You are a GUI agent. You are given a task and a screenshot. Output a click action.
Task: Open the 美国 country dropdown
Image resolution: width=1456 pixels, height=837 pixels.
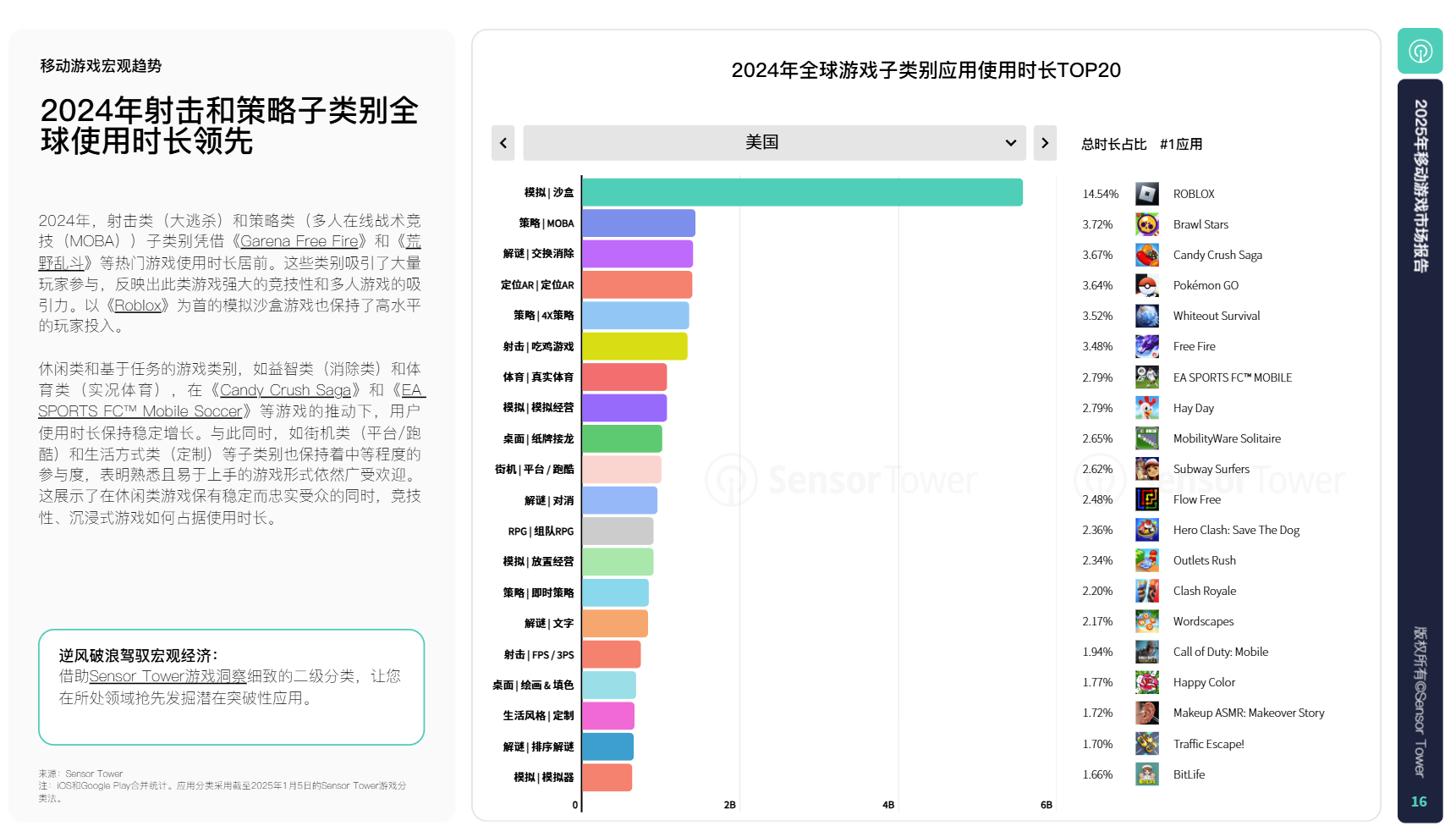(773, 143)
